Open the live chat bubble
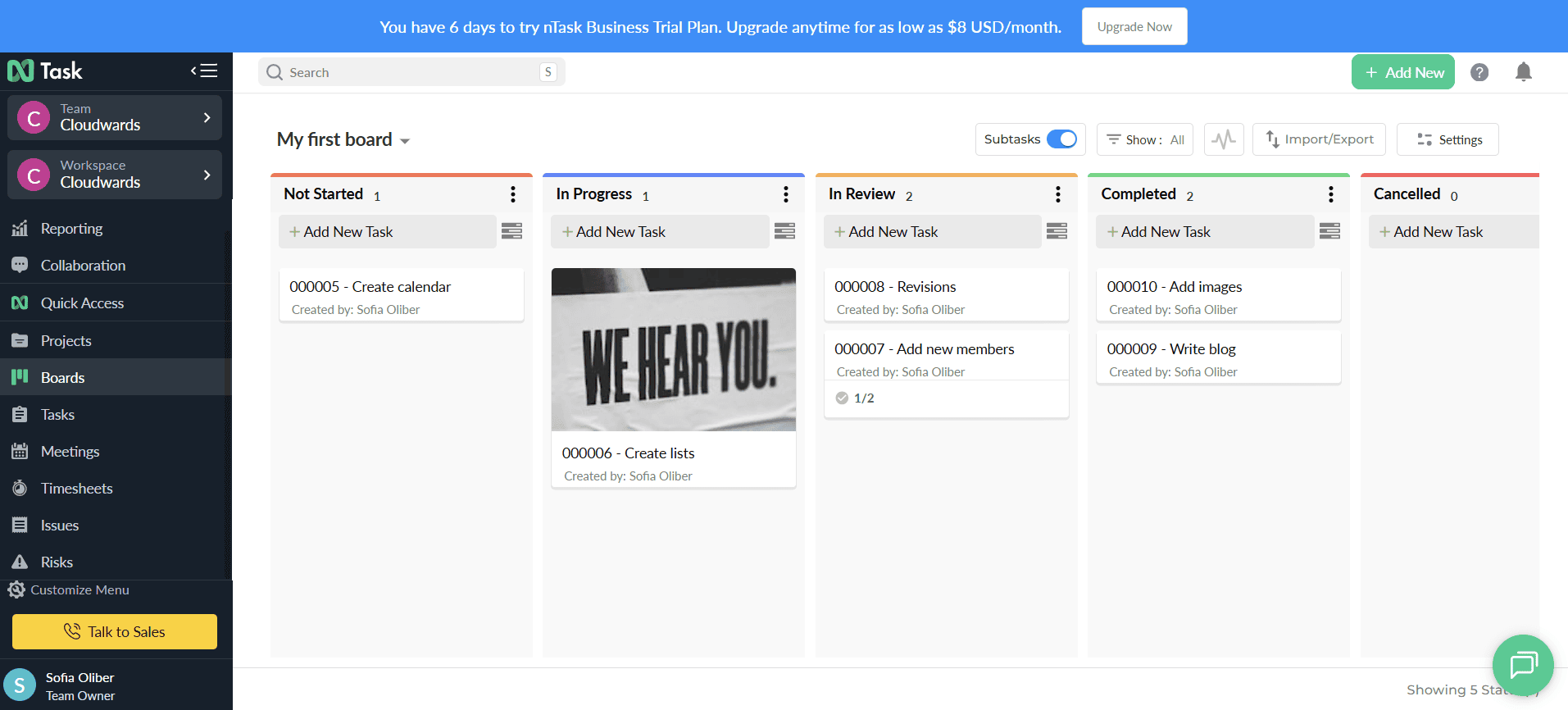The width and height of the screenshot is (1568, 710). point(1522,665)
